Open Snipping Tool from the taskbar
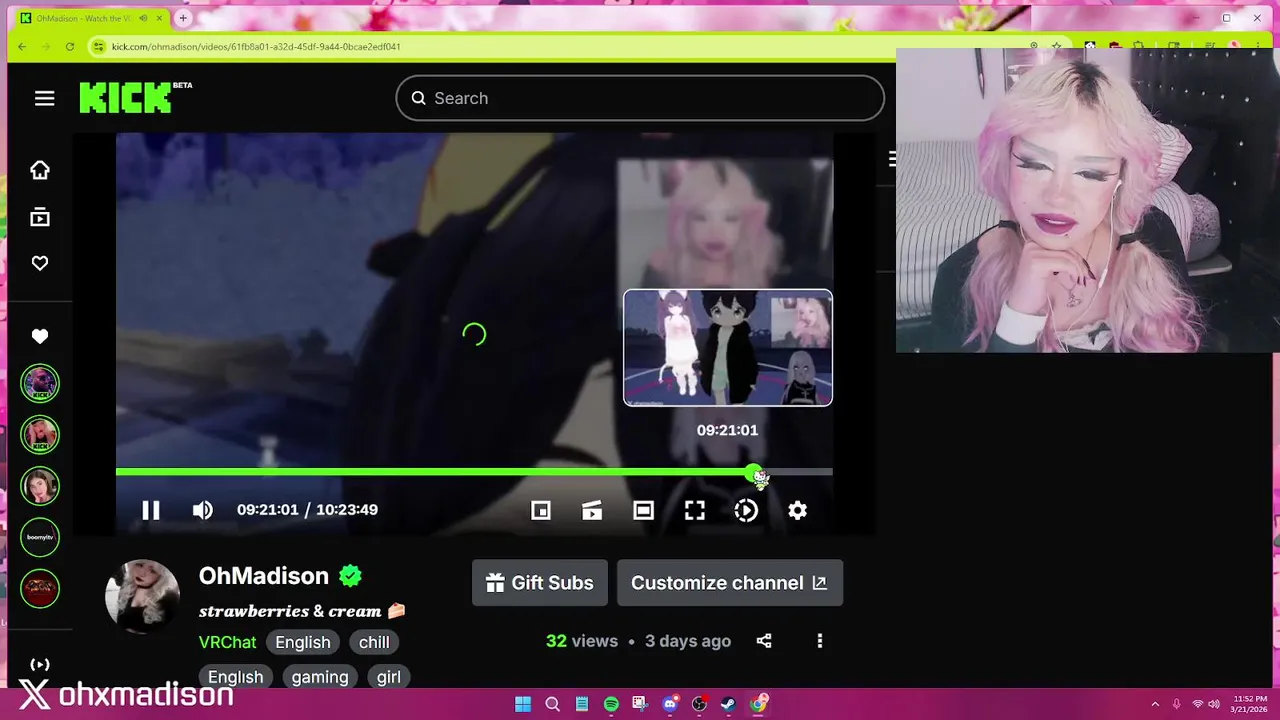The width and height of the screenshot is (1280, 720). pos(640,704)
